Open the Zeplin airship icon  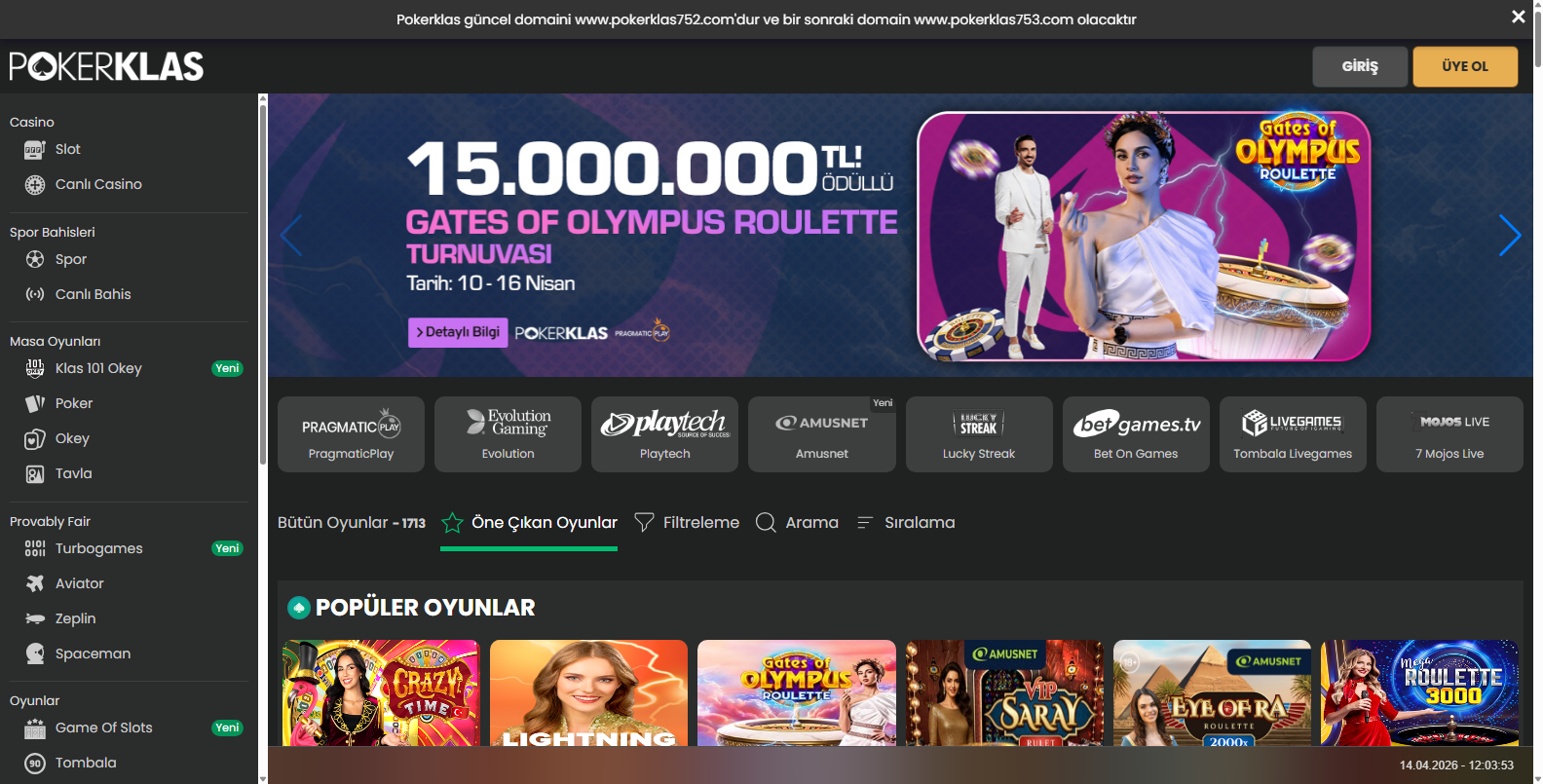35,618
